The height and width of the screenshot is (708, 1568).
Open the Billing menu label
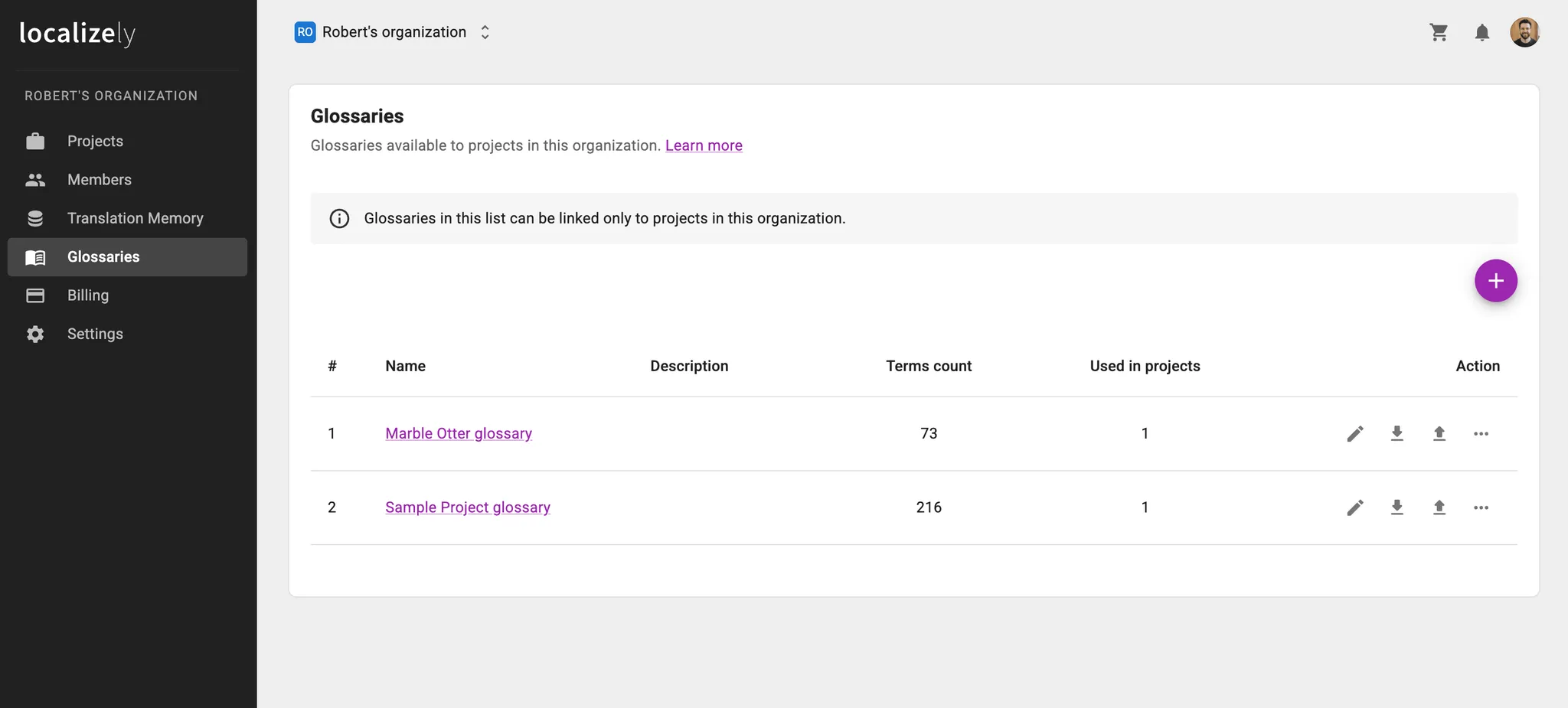(x=88, y=295)
